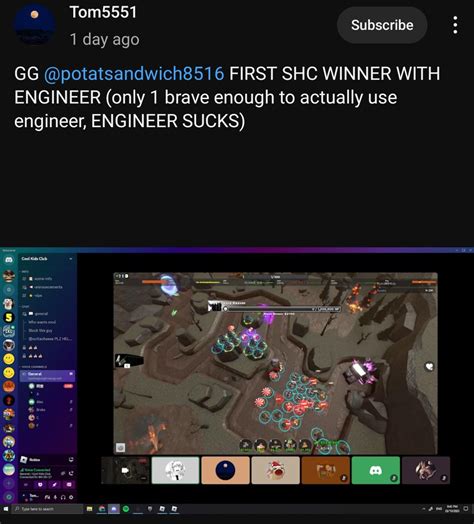The image size is (474, 524).
Task: Open the @potatsandwich8516 mention link
Action: tap(134, 73)
